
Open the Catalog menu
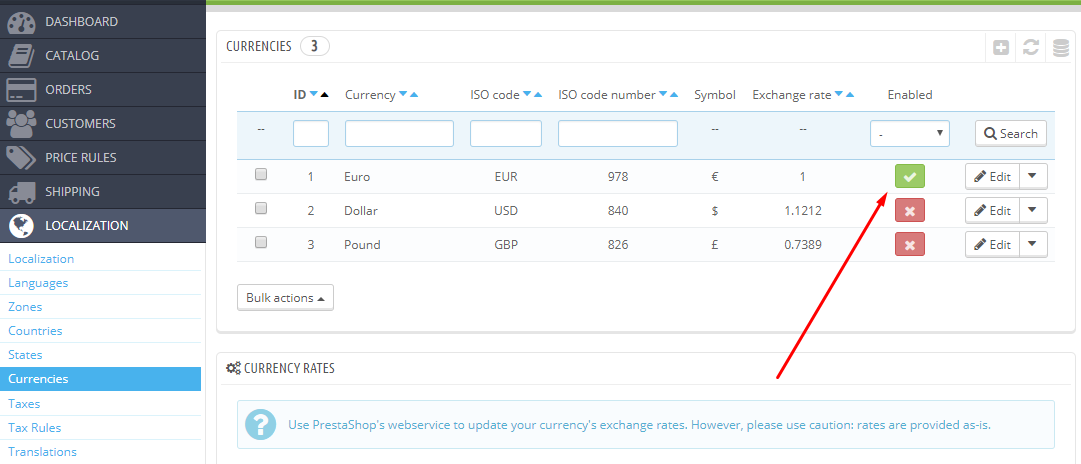click(x=72, y=56)
